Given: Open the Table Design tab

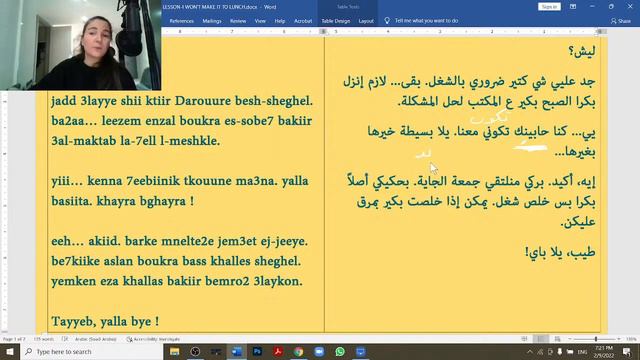Looking at the screenshot, I should point(336,21).
